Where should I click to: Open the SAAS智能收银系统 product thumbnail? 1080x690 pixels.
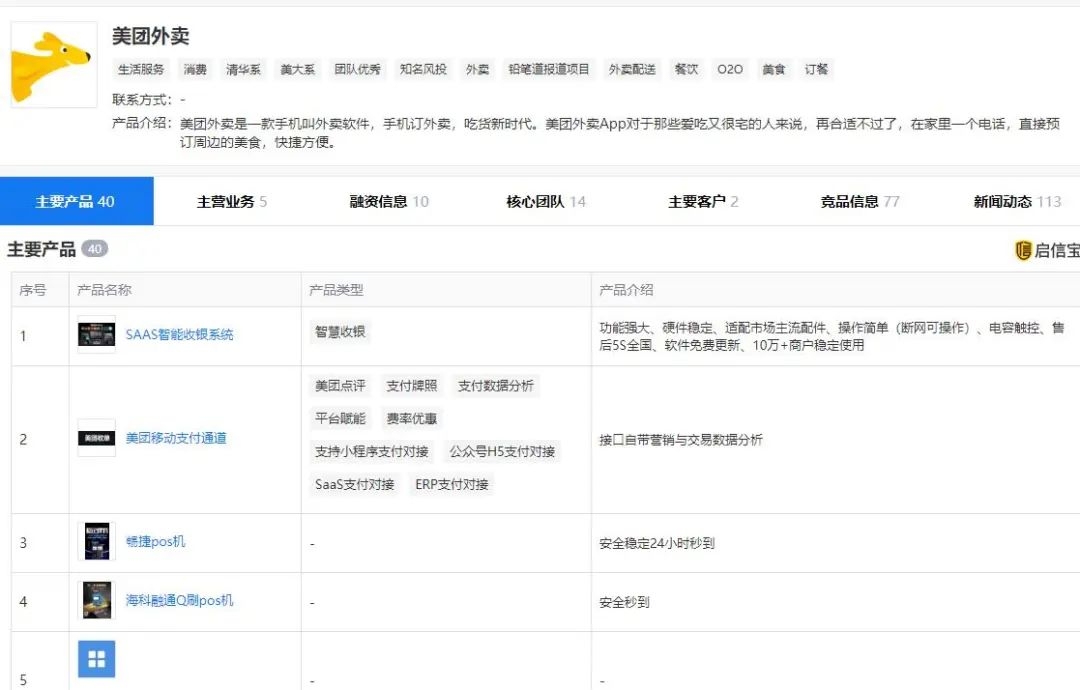(x=96, y=335)
